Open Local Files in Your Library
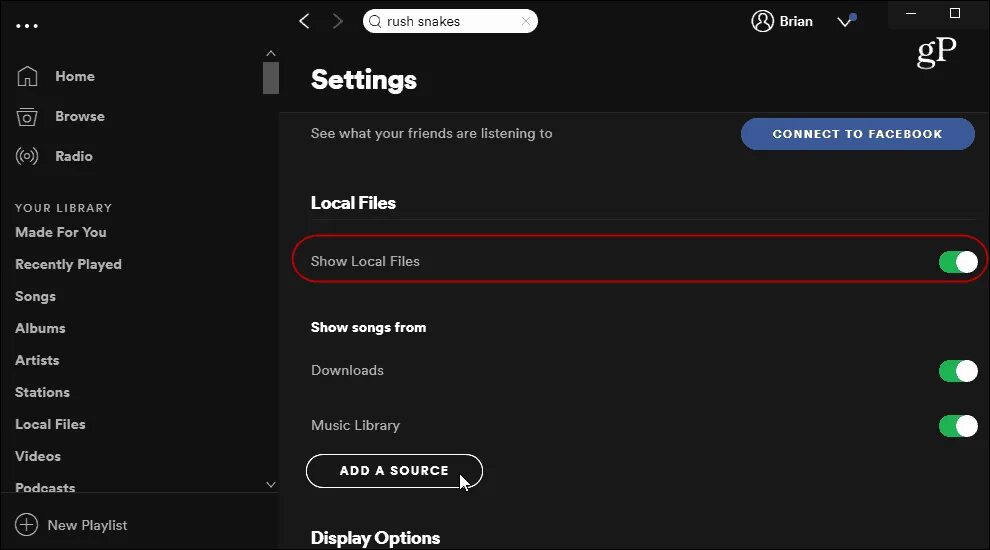 pos(50,424)
